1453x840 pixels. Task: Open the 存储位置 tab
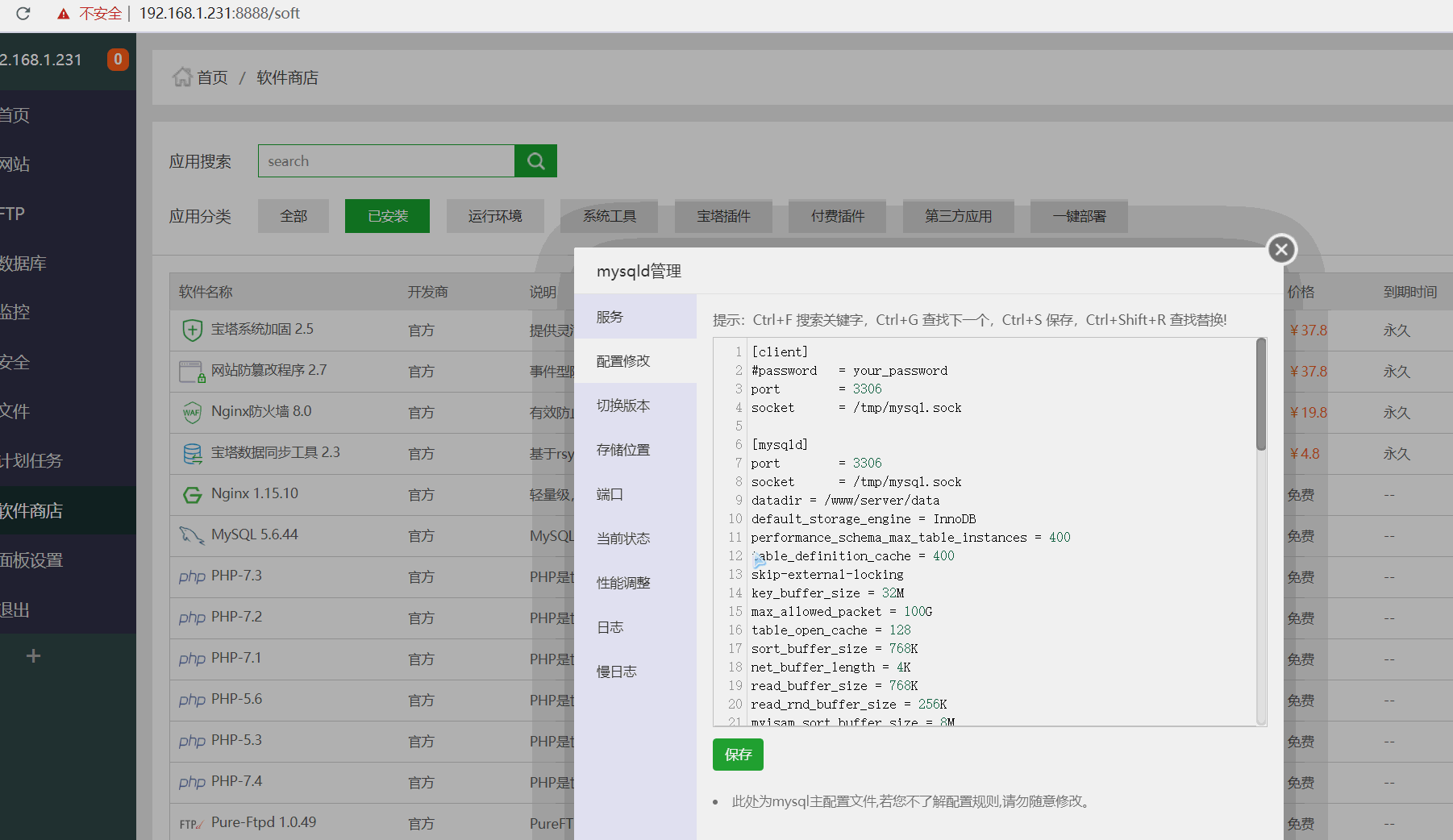coord(635,450)
